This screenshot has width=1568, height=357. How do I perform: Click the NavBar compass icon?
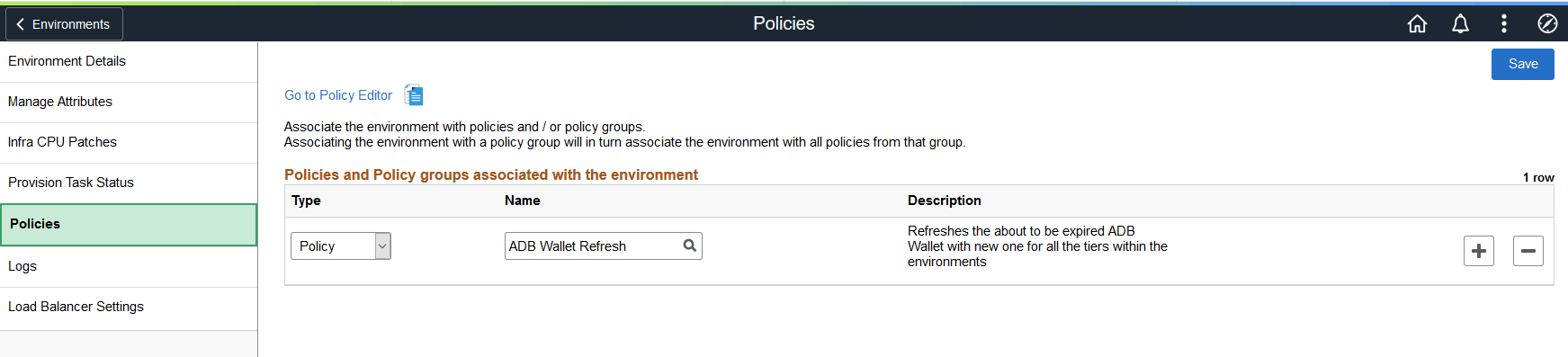(1547, 24)
